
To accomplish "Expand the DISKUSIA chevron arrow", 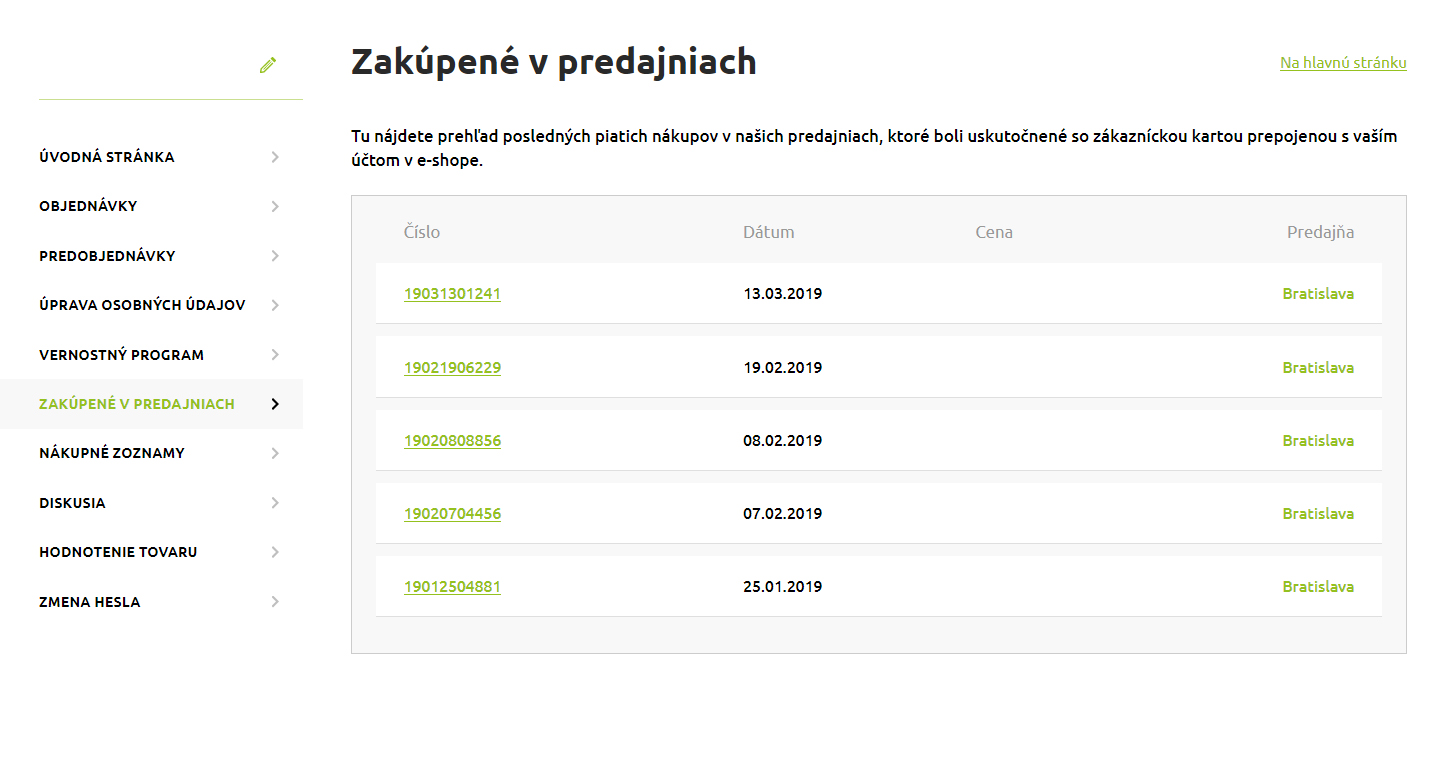I will click(x=275, y=502).
